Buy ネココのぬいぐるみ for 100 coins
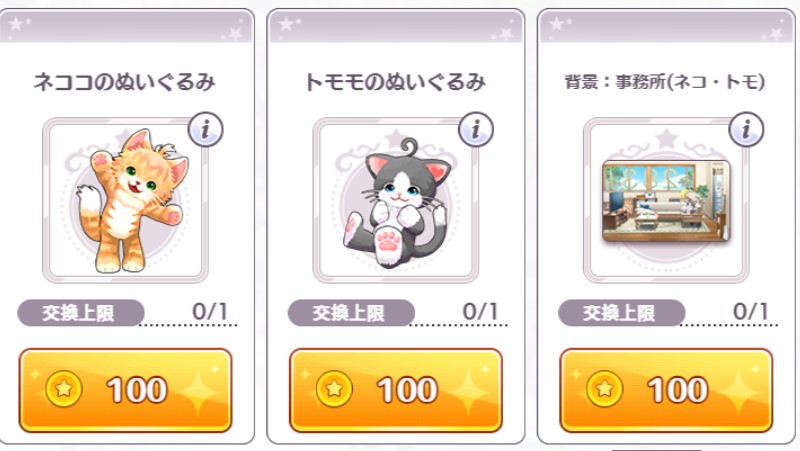The width and height of the screenshot is (800, 451). [x=126, y=390]
